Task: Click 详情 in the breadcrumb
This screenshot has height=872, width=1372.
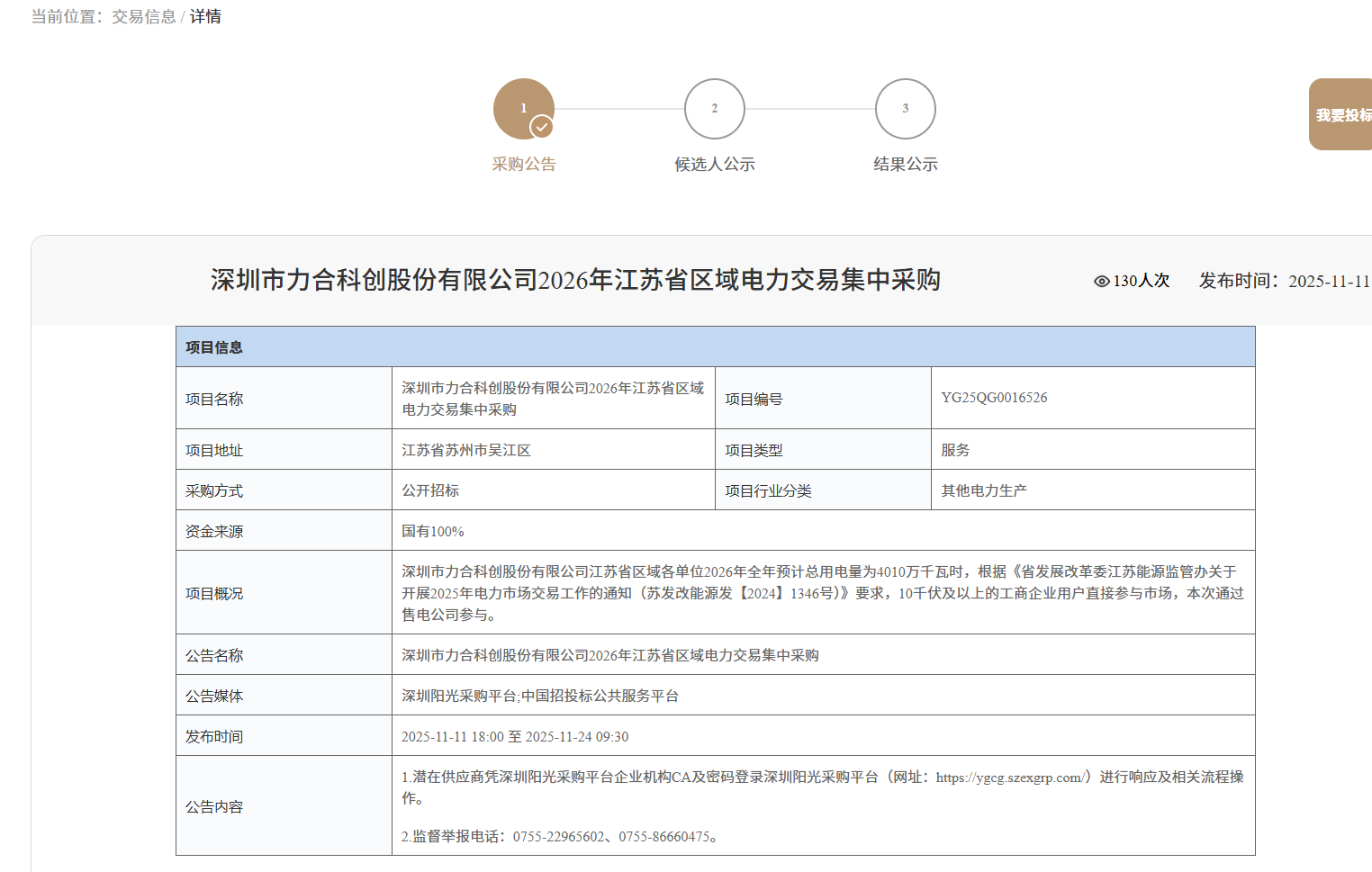Action: coord(205,17)
